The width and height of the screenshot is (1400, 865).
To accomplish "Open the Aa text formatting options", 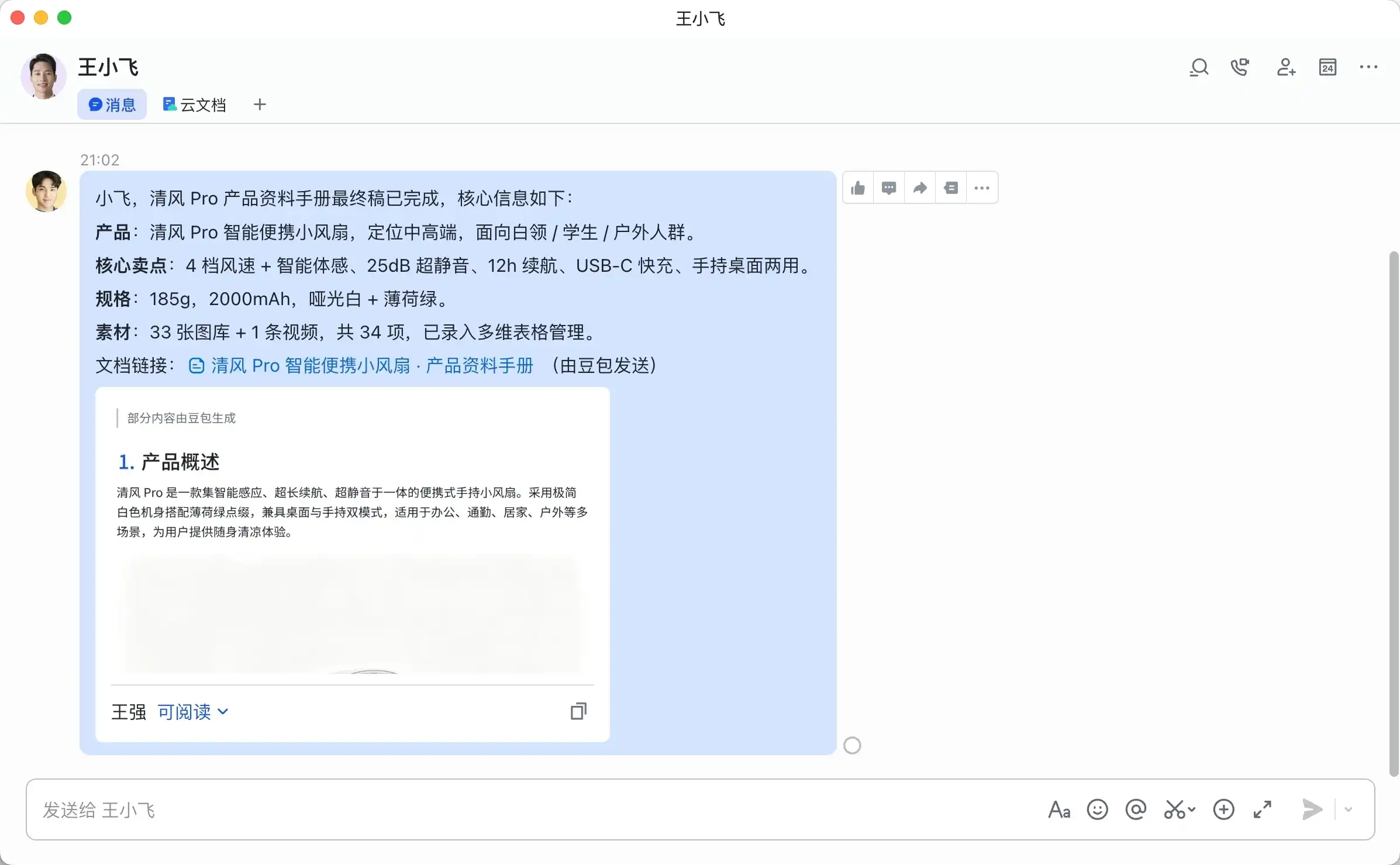I will [x=1059, y=810].
